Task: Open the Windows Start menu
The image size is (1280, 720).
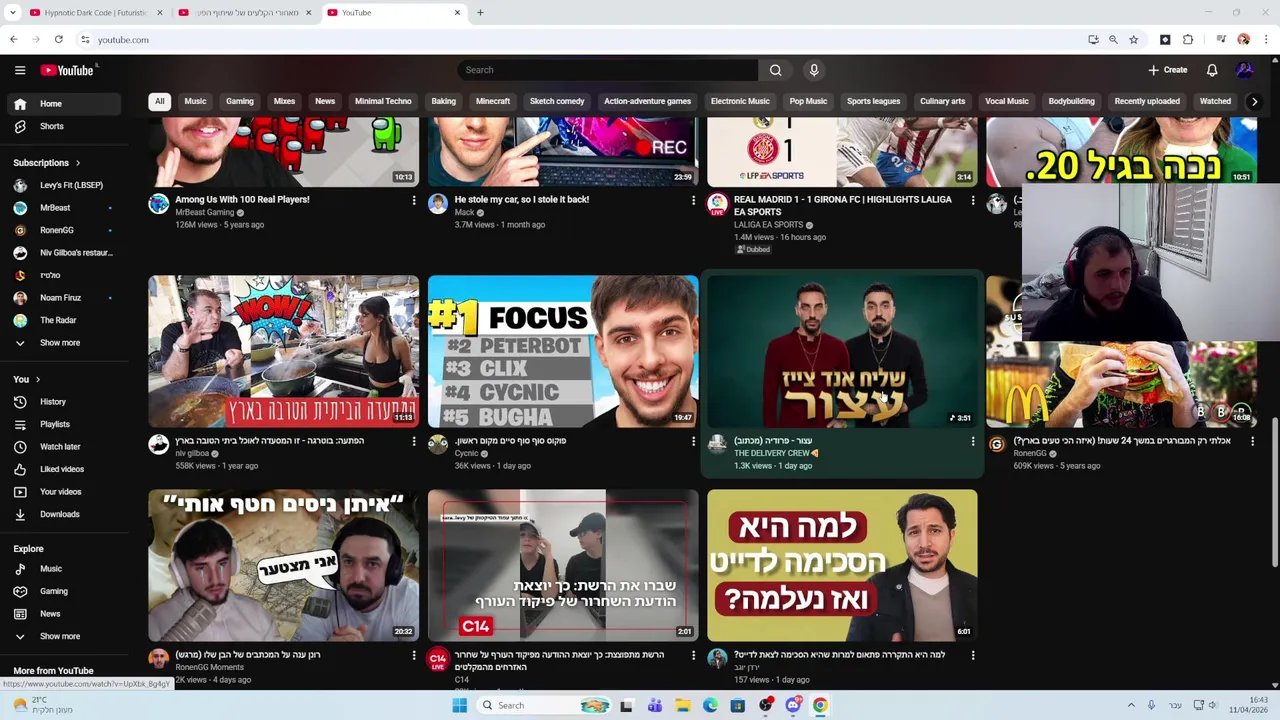Action: coord(459,705)
